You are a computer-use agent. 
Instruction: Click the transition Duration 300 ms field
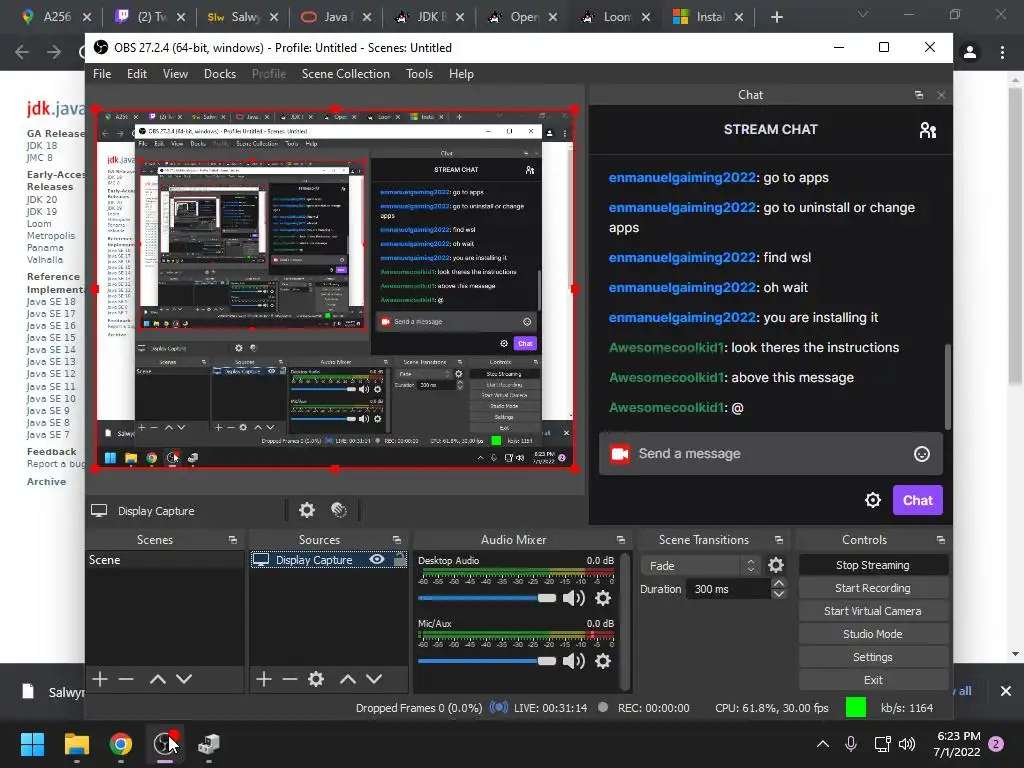point(728,589)
